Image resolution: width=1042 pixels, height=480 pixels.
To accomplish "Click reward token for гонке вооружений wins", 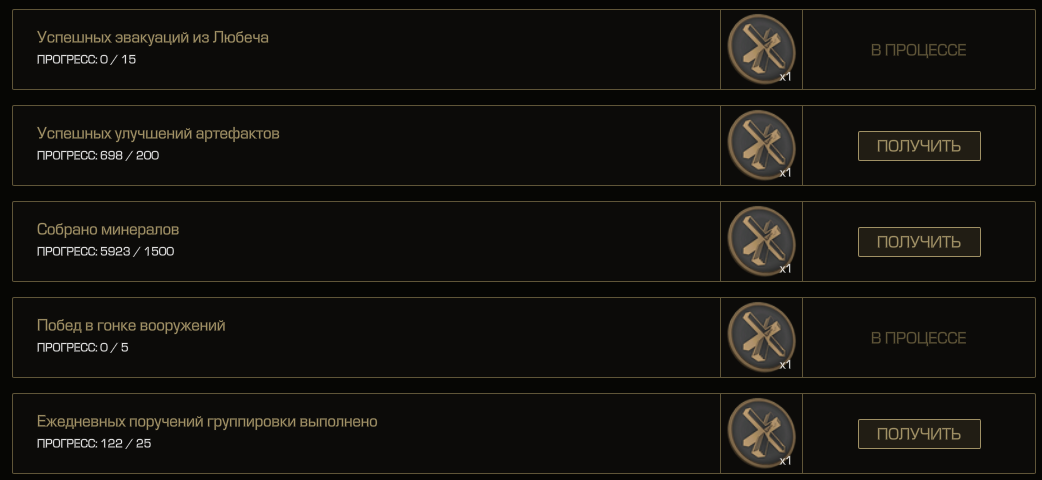I will (x=762, y=337).
